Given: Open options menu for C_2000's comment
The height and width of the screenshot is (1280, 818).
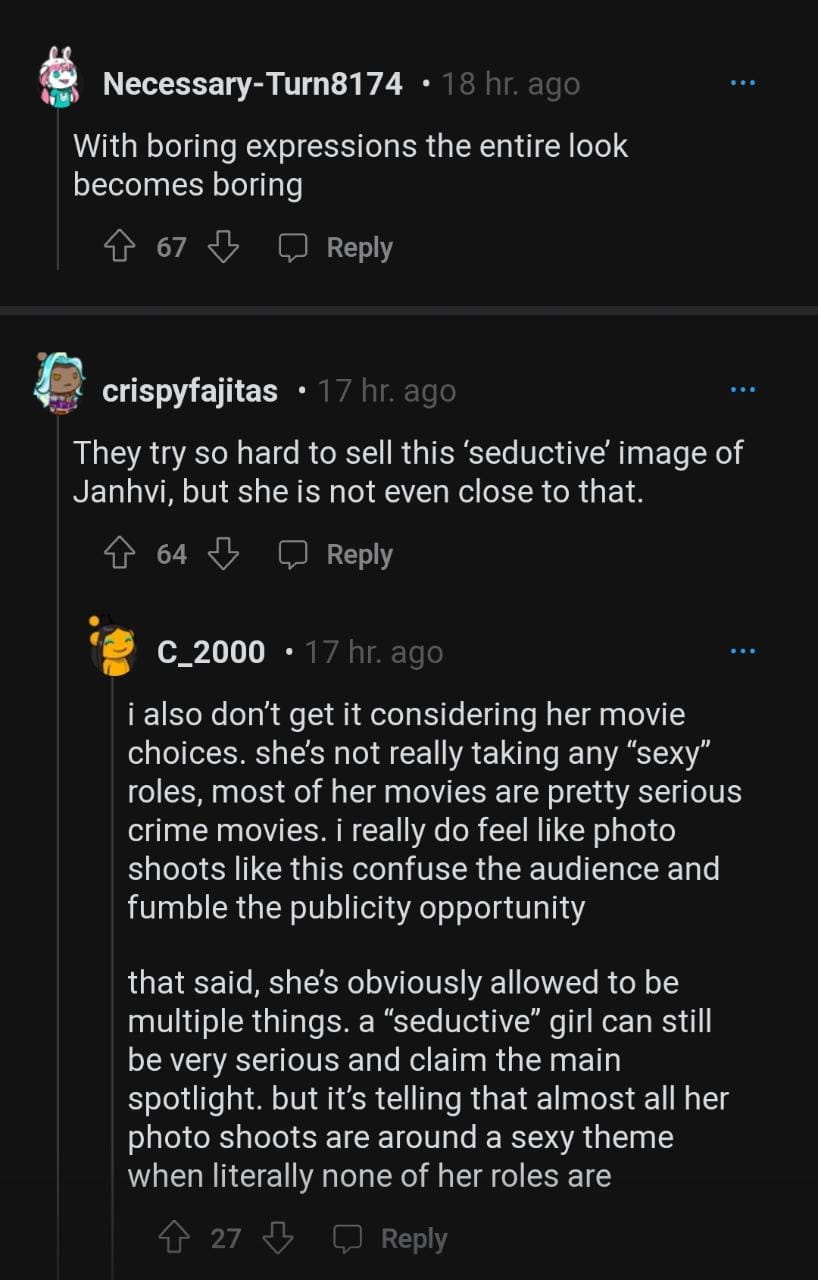Looking at the screenshot, I should coord(742,651).
